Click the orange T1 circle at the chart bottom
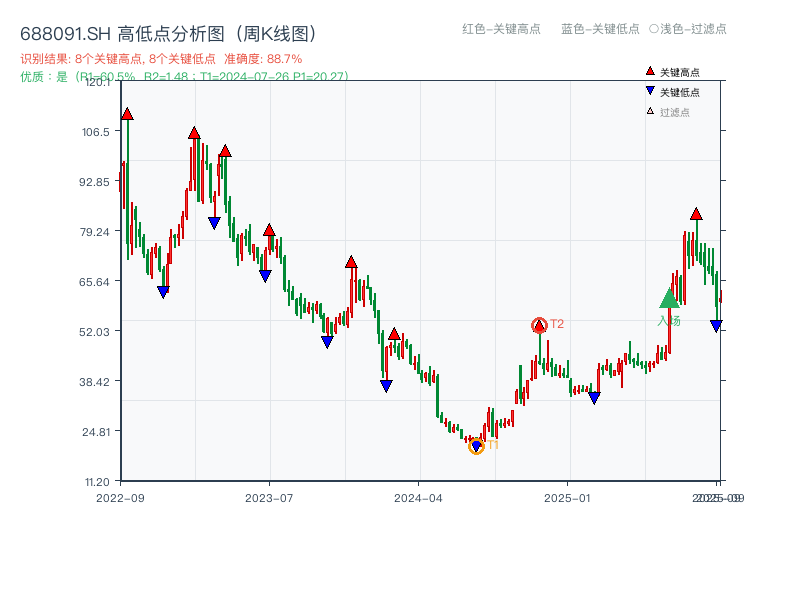The image size is (800, 600). (x=476, y=446)
